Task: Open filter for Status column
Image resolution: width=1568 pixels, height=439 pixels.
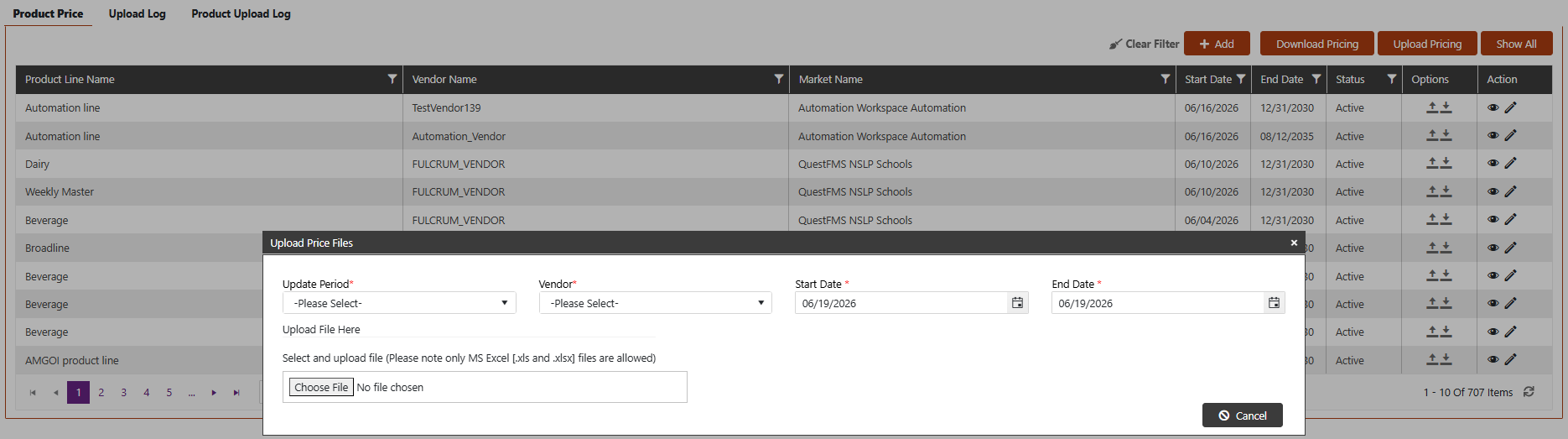Action: point(1392,79)
